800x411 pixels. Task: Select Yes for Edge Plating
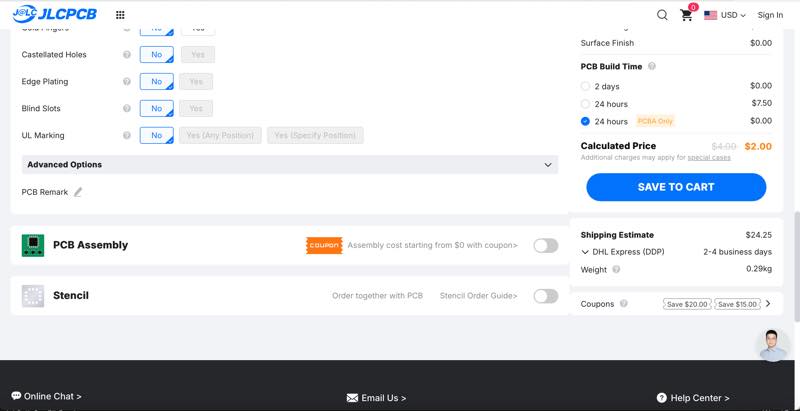tap(196, 82)
